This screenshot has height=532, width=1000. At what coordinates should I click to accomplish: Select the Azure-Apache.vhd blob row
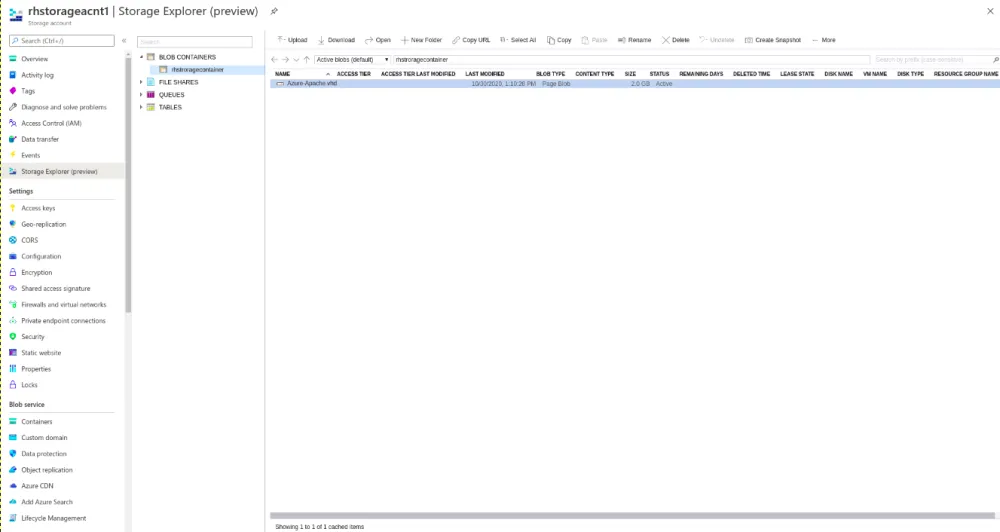click(635, 84)
